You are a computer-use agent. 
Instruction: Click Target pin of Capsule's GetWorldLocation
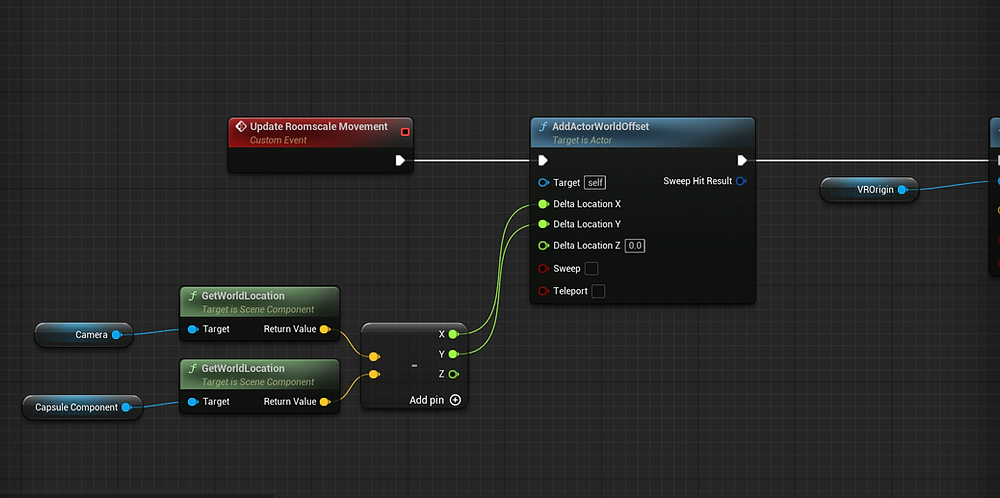pos(193,402)
